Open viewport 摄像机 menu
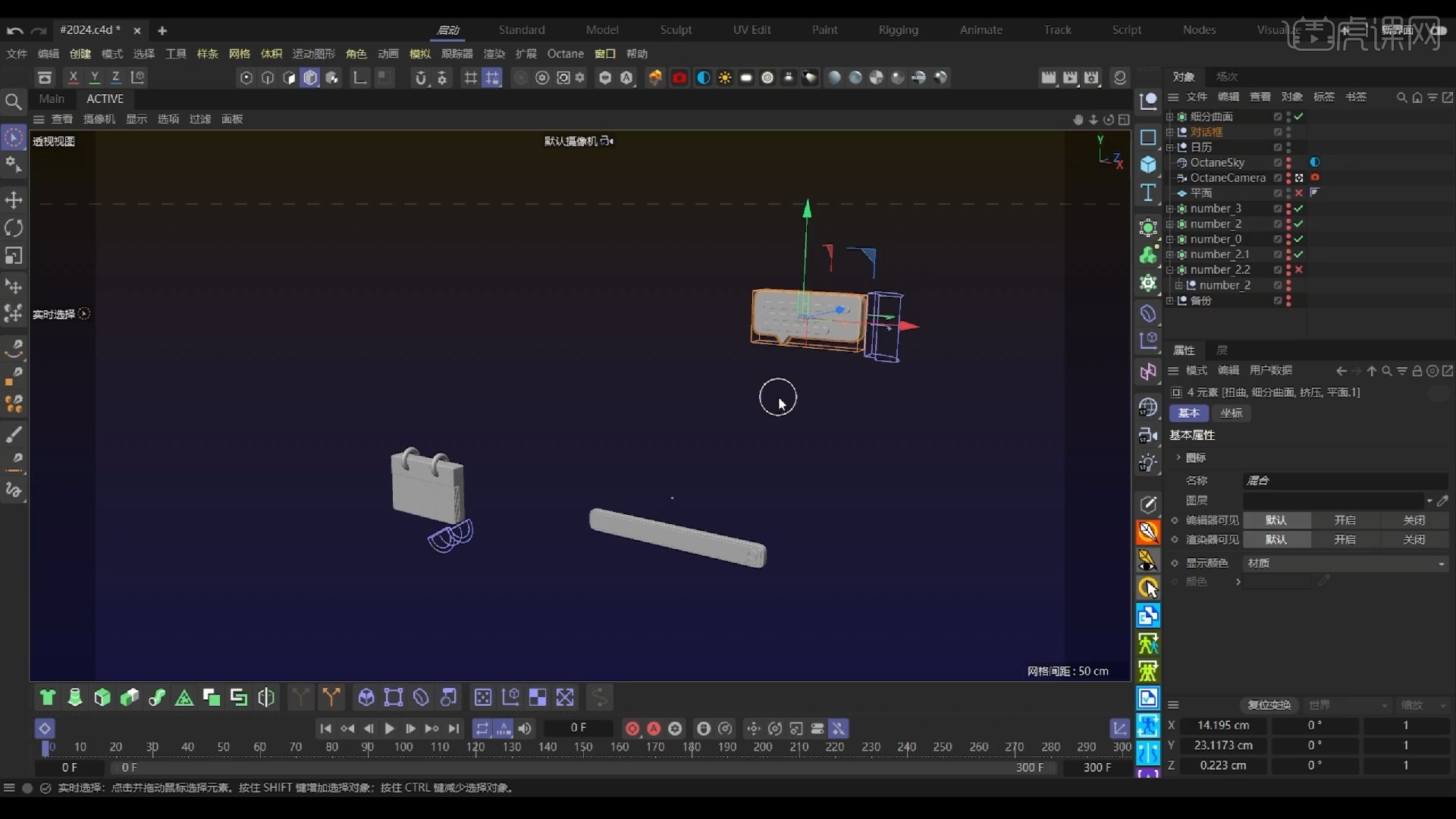Viewport: 1456px width, 819px height. 99,119
